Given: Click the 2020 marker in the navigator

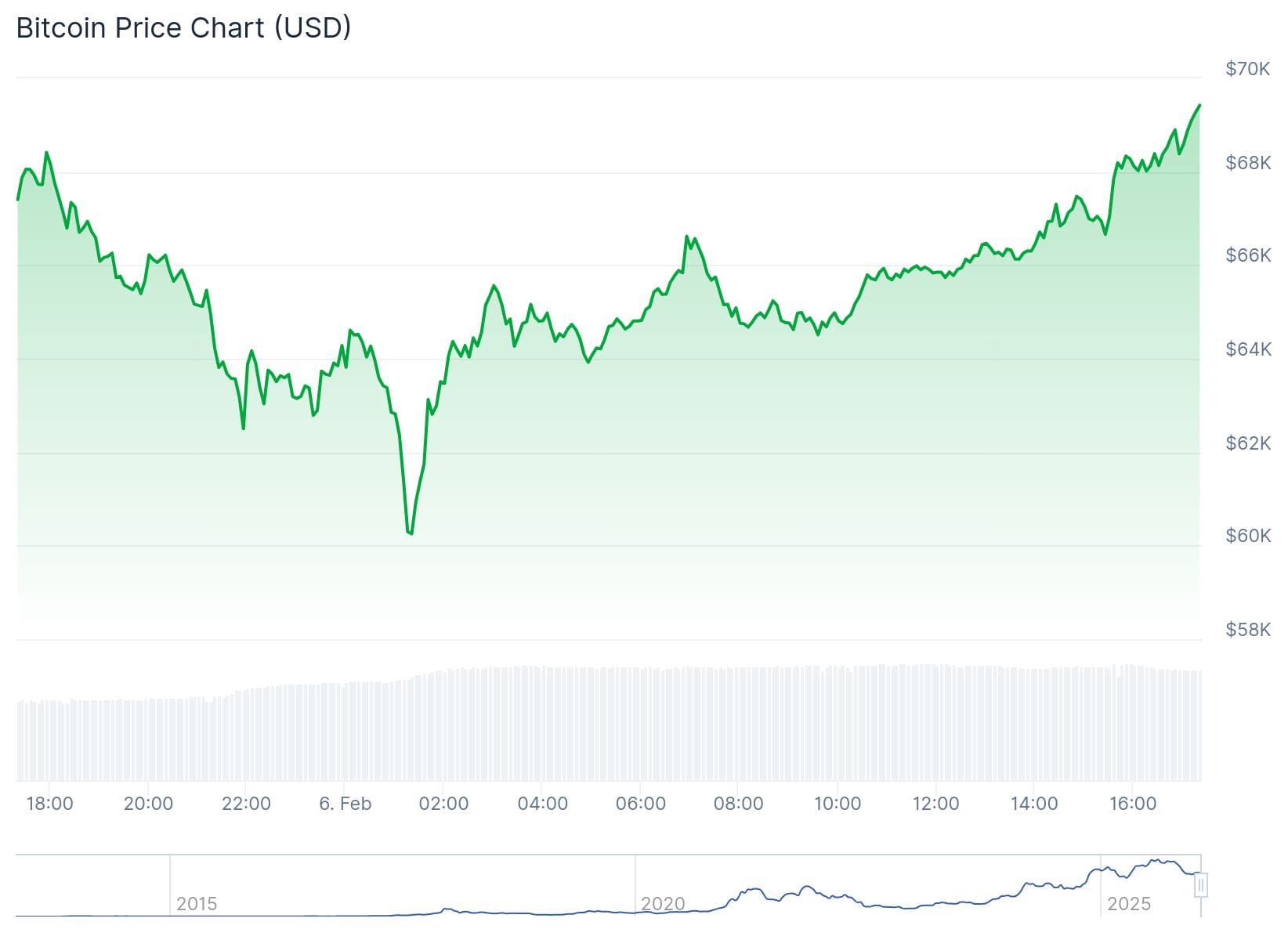Looking at the screenshot, I should [663, 903].
